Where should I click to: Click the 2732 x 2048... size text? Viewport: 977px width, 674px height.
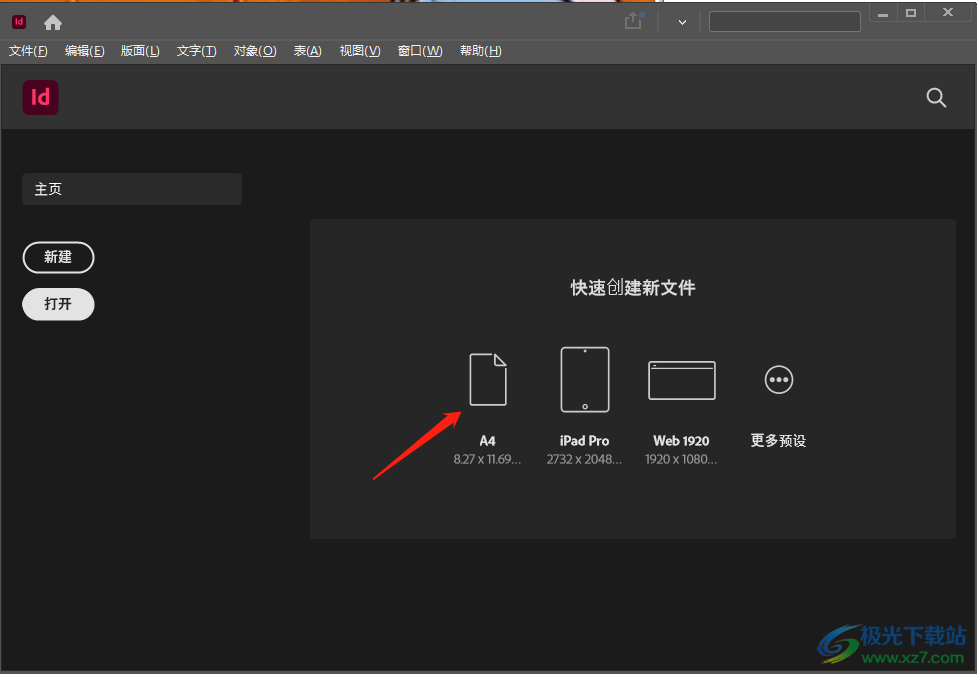[x=584, y=460]
